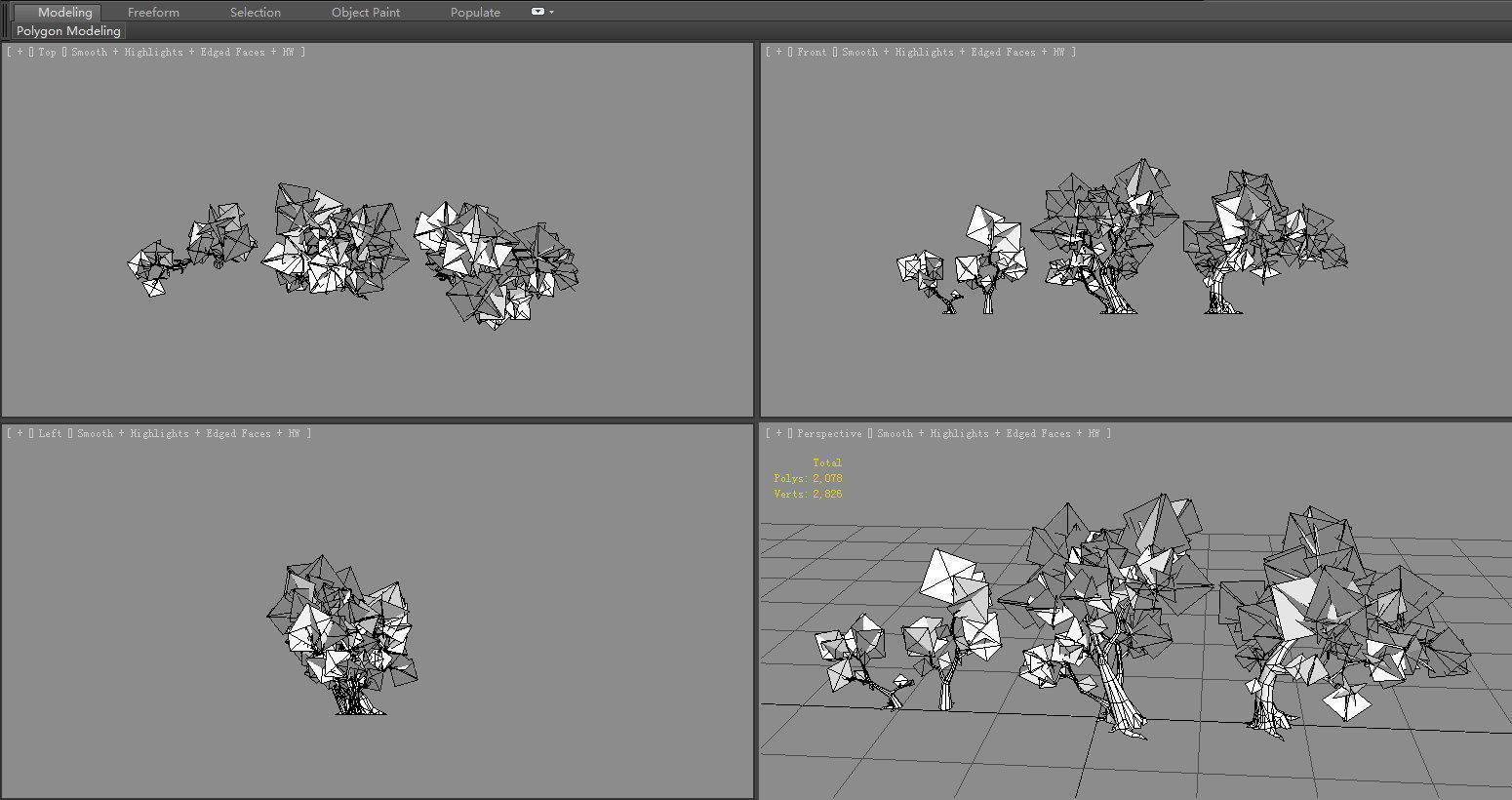Open the Selection ribbon tab

[x=256, y=12]
